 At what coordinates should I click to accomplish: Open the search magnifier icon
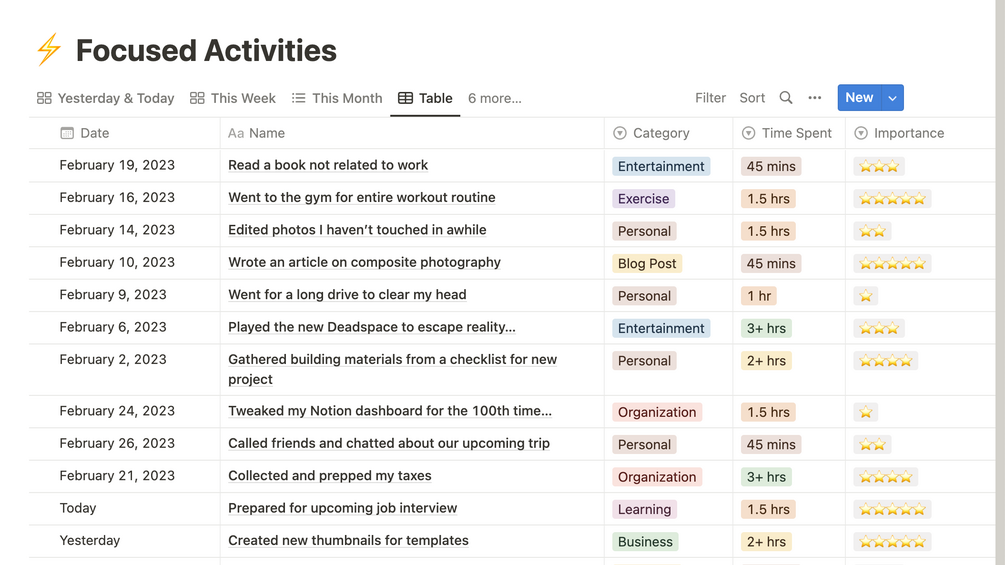point(786,98)
